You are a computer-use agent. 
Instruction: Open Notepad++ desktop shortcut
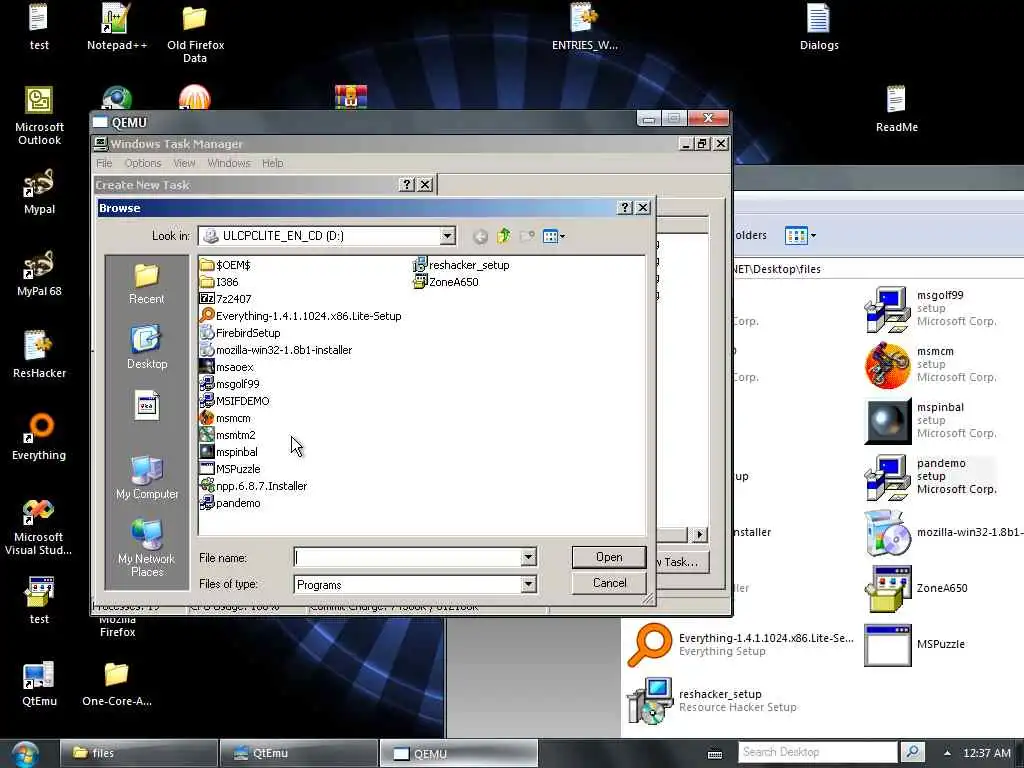point(116,26)
